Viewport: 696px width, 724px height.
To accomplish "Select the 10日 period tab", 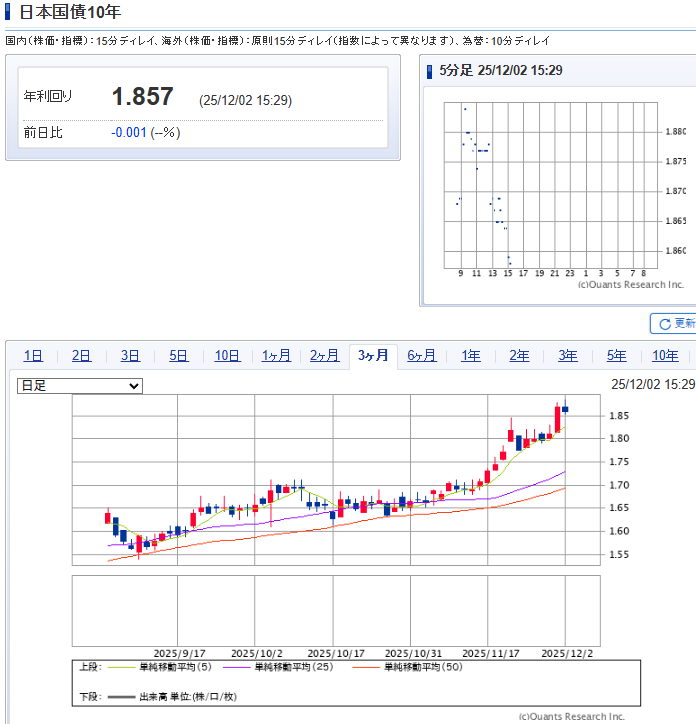I will tap(227, 355).
